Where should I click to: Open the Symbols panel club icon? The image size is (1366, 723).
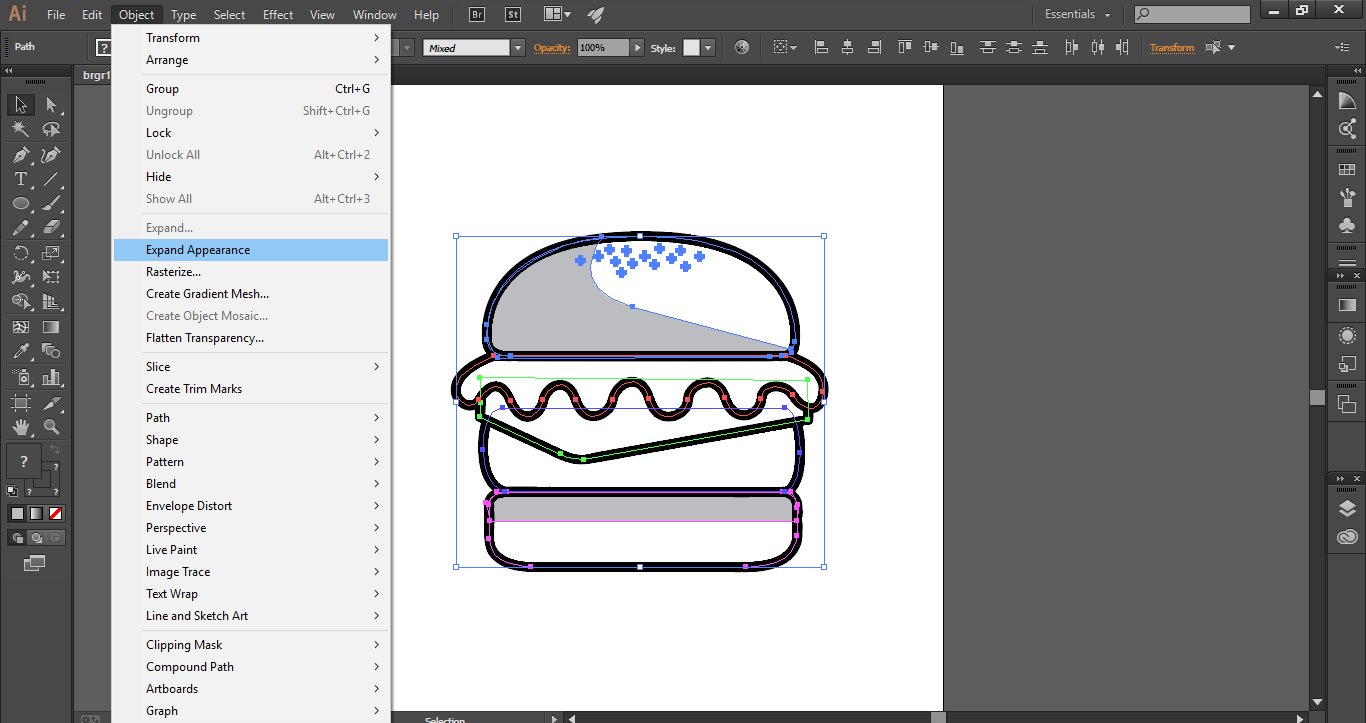coord(1347,226)
